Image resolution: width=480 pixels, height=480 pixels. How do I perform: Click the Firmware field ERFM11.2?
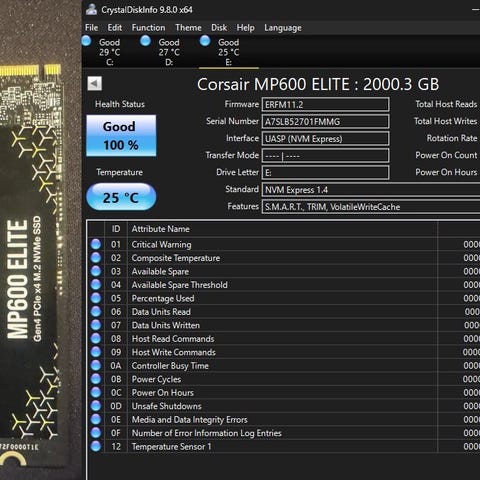coord(325,104)
